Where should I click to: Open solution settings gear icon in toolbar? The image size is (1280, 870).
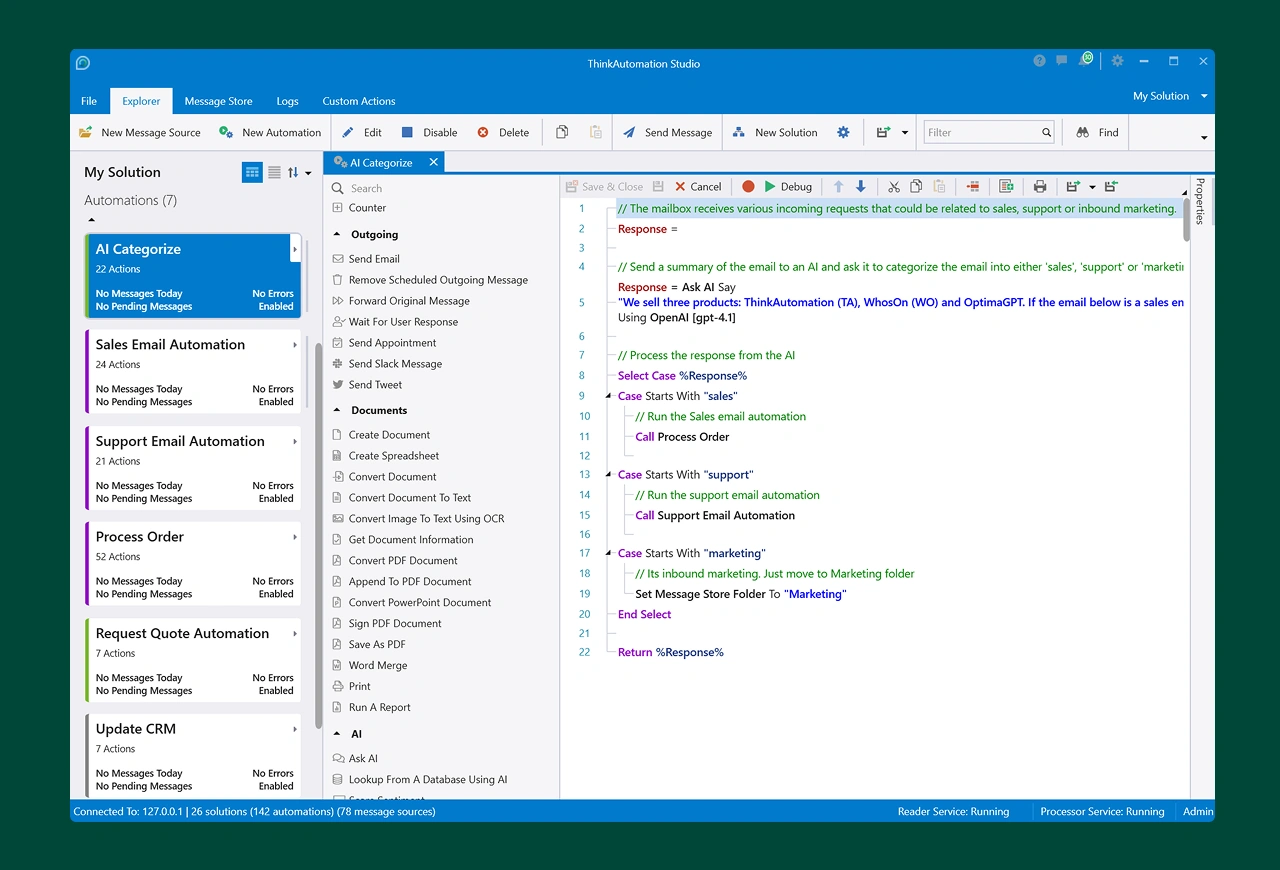pos(843,132)
